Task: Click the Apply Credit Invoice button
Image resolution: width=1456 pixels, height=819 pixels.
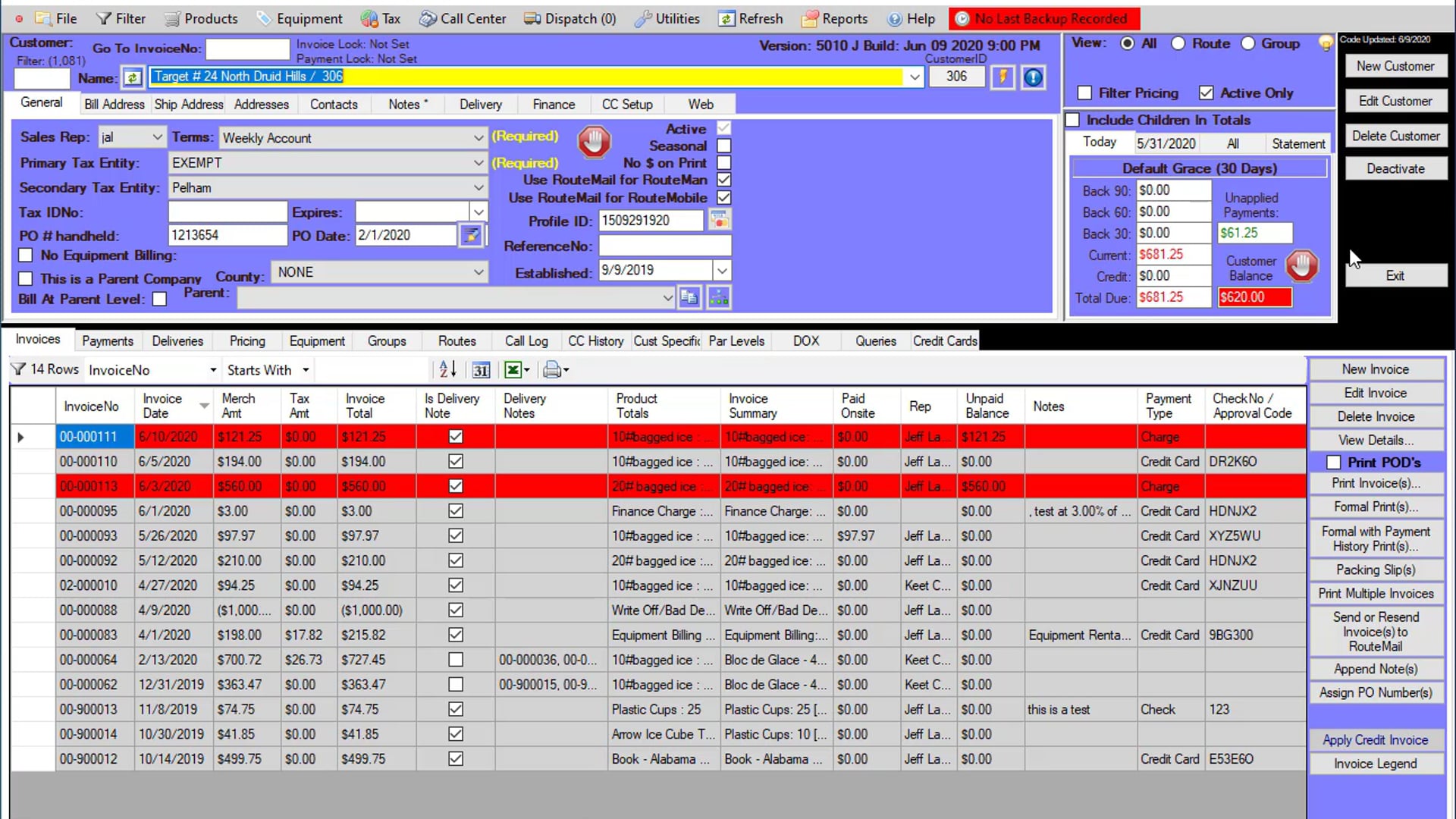Action: pos(1376,740)
